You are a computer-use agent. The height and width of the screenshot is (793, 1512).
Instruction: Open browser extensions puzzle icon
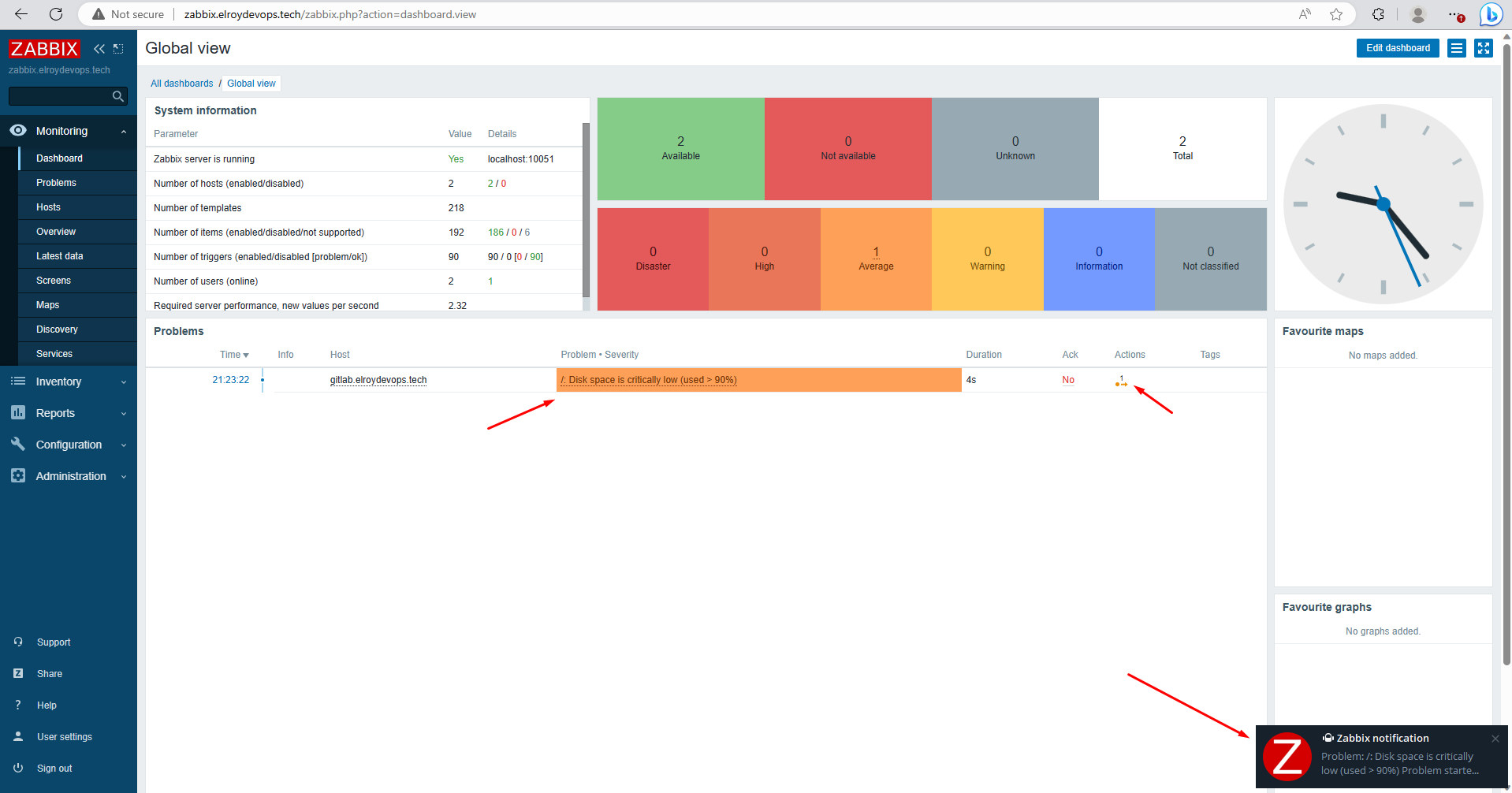(1378, 14)
